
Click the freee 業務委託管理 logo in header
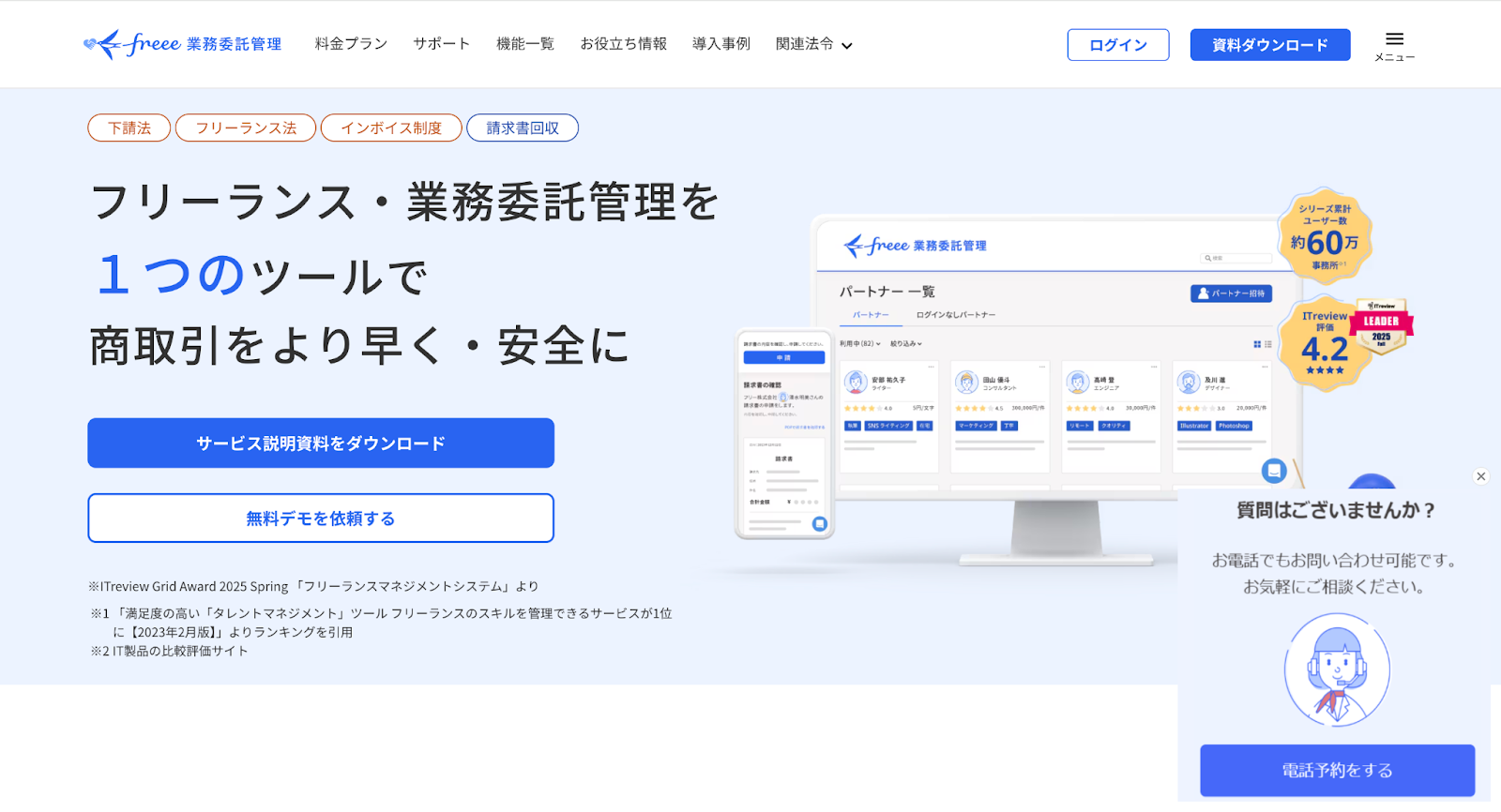pos(183,44)
